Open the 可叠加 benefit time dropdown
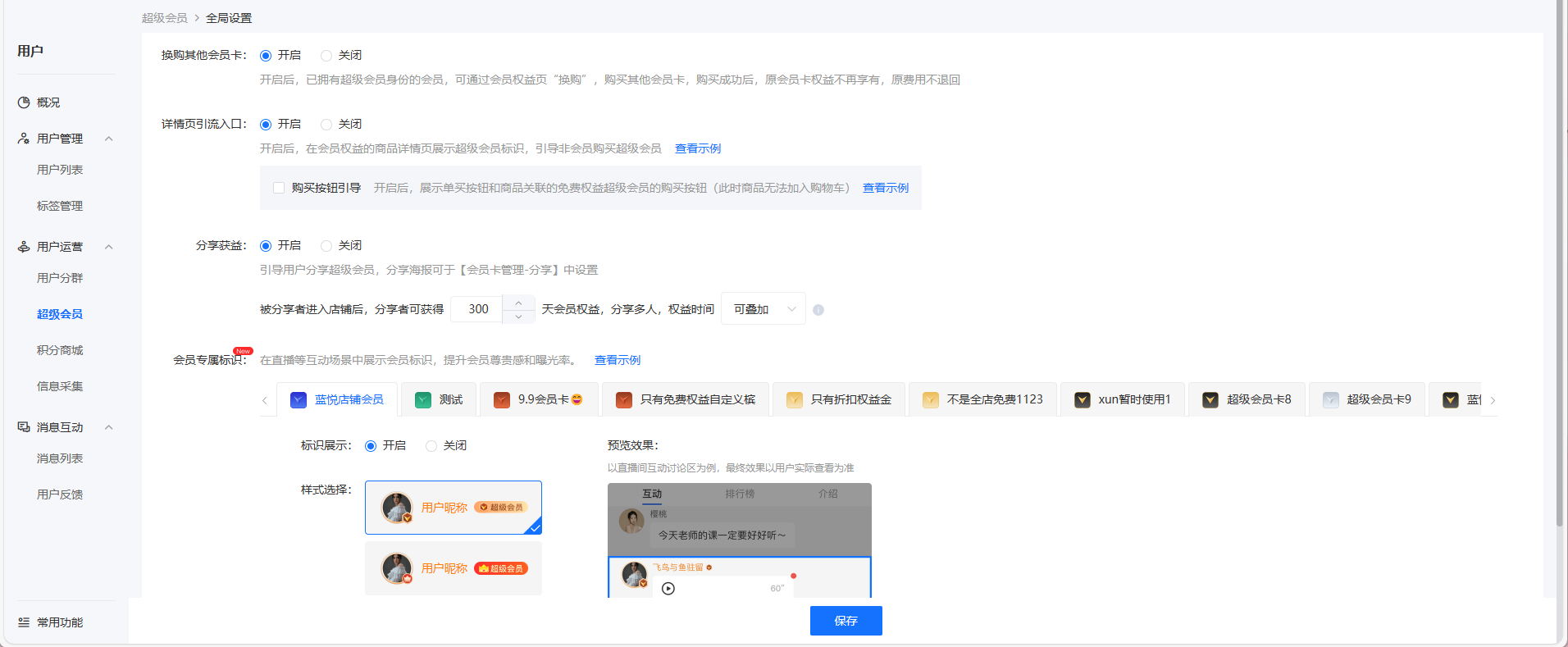 (763, 309)
